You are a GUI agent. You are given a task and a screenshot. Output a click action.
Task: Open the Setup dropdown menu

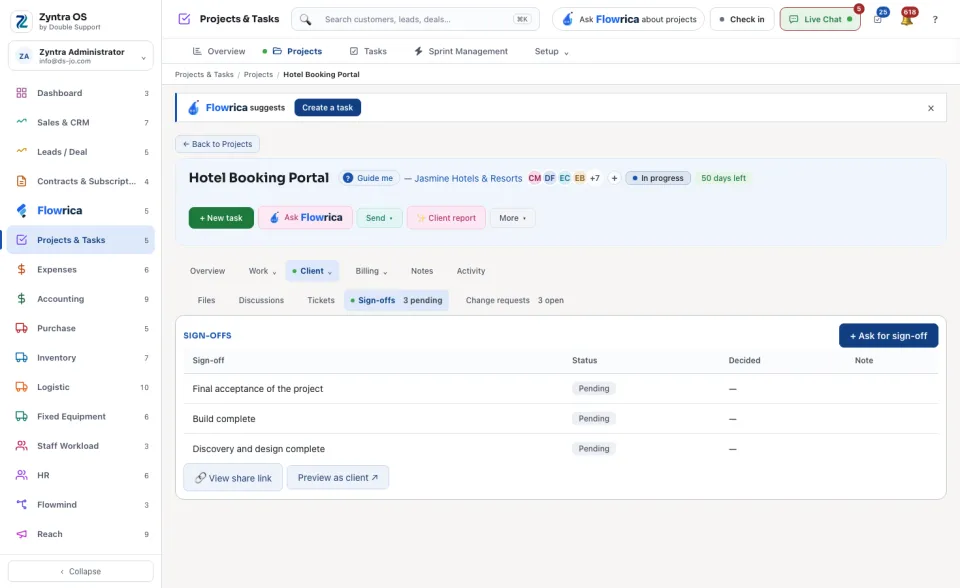coord(552,51)
